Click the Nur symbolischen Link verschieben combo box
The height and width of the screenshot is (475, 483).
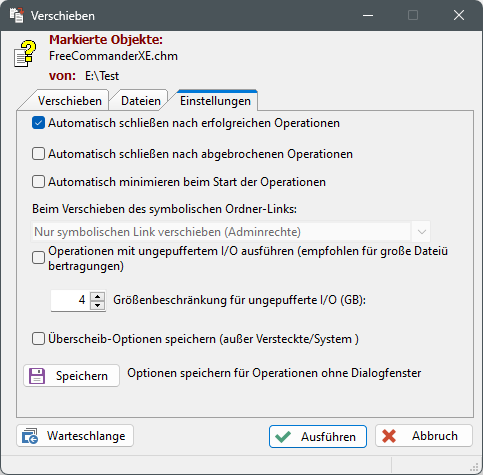pos(230,232)
